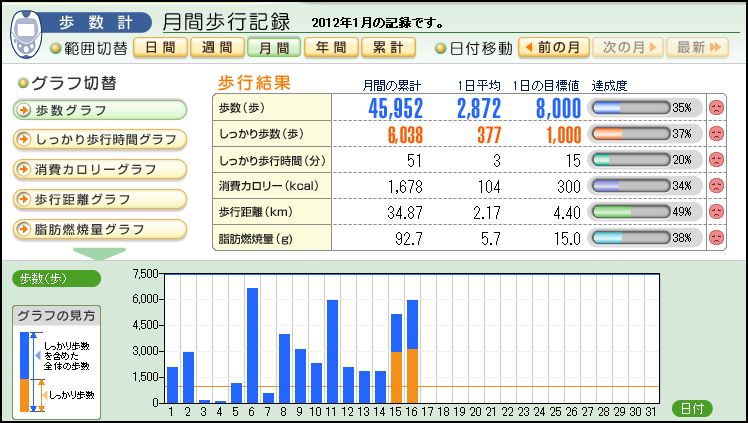Click the sad face for 歩行距離 row
The image size is (748, 423).
(716, 211)
